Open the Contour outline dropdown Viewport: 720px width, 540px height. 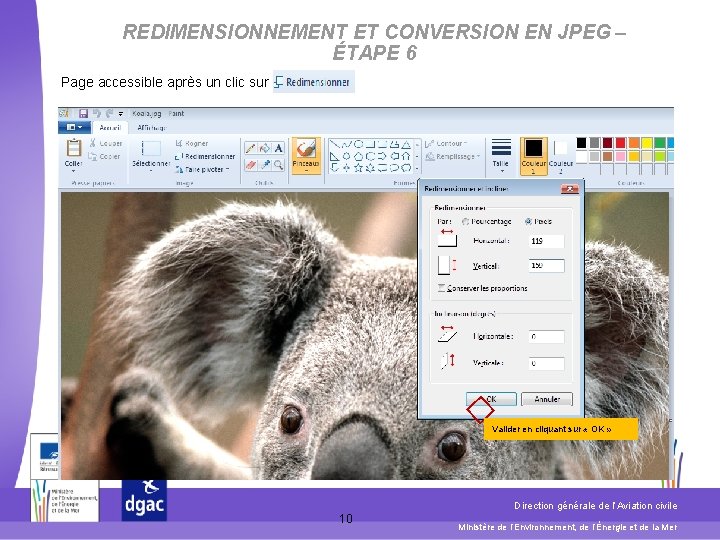point(446,144)
